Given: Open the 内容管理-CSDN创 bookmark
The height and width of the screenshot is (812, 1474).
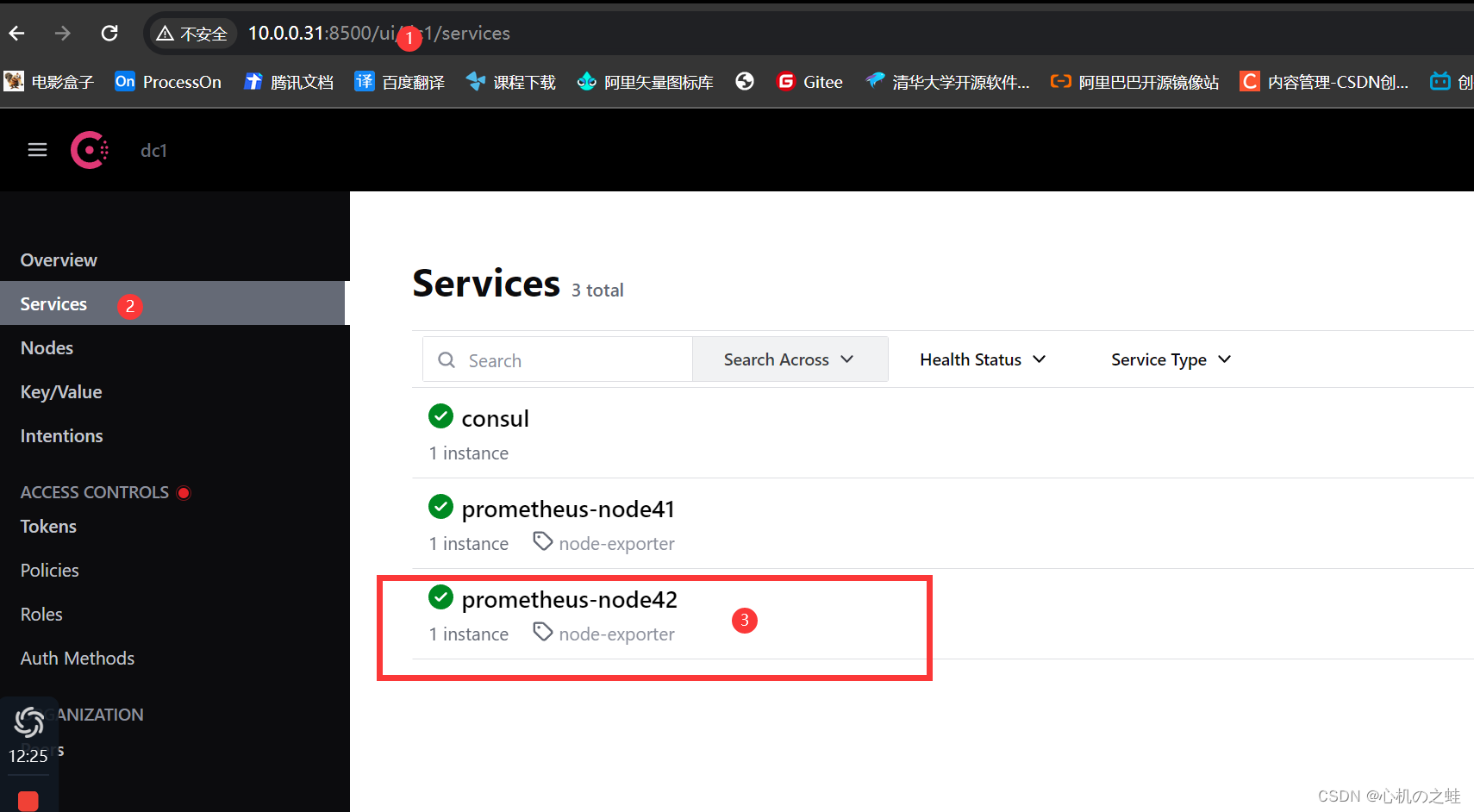Looking at the screenshot, I should click(x=1325, y=82).
